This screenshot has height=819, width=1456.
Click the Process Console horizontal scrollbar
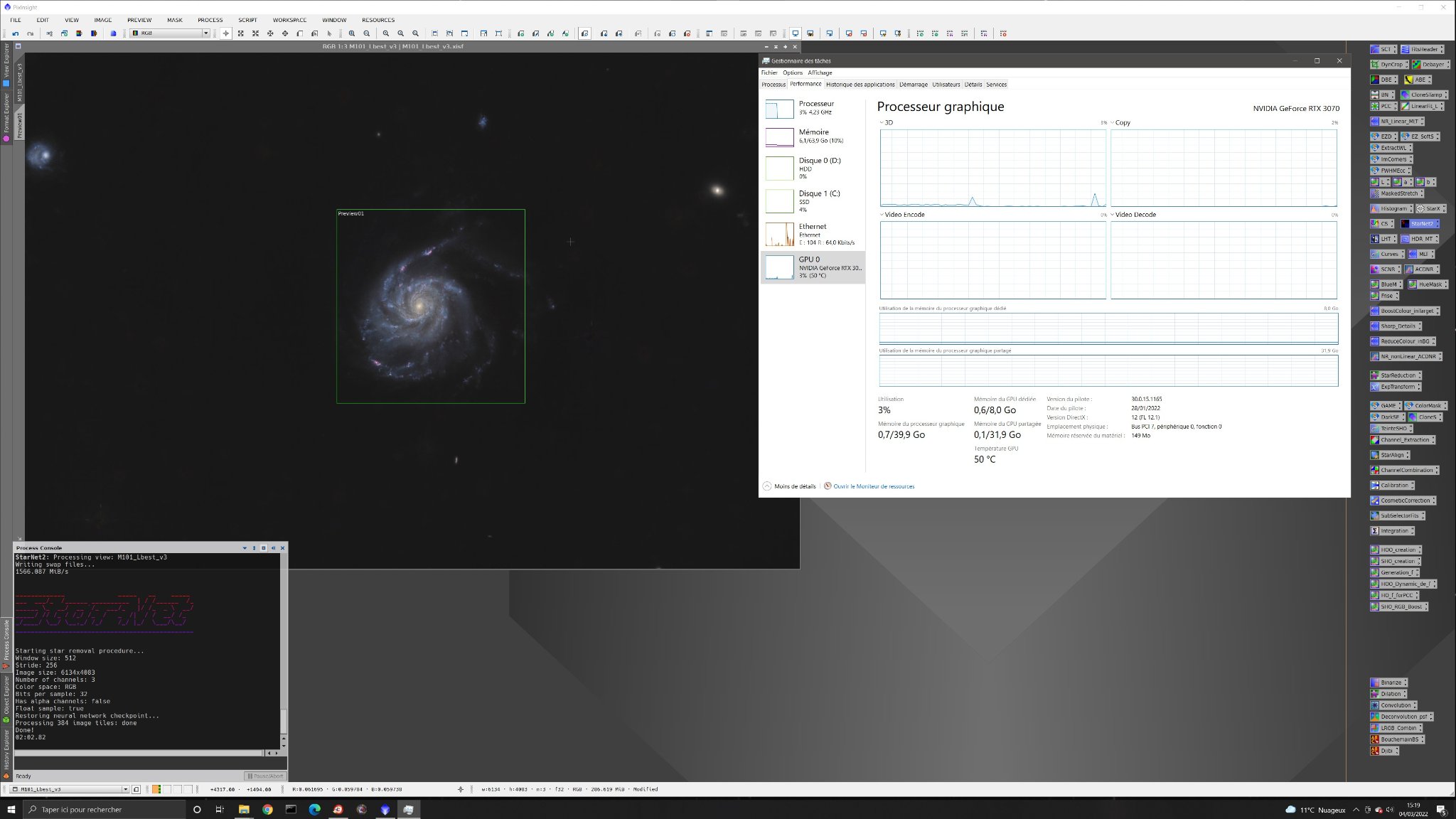[x=139, y=753]
